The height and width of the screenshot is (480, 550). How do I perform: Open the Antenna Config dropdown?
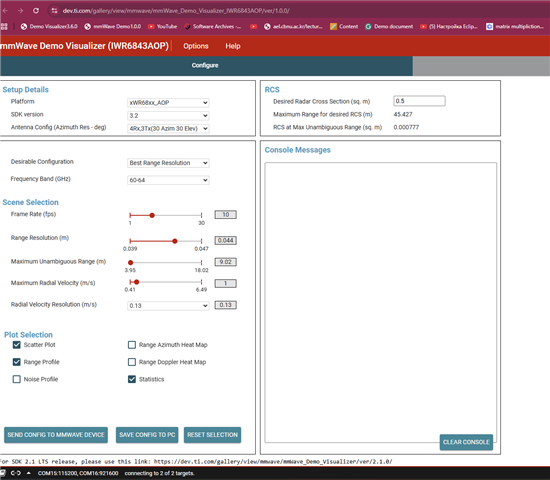pyautogui.click(x=168, y=128)
